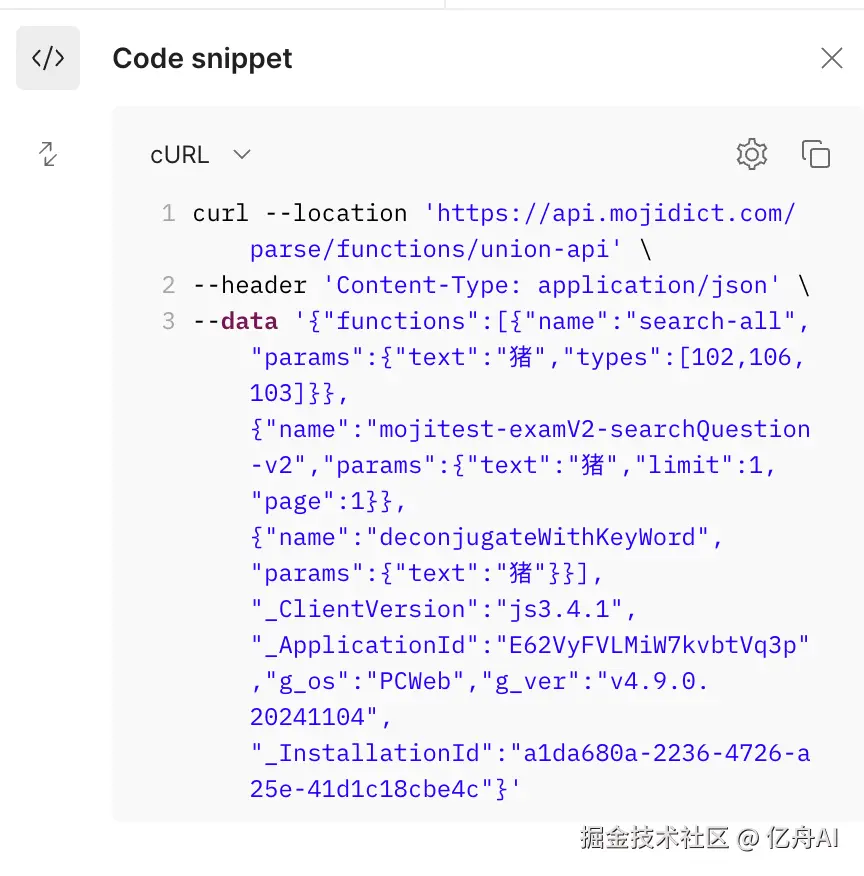Viewport: 864px width, 876px height.
Task: Click the deconjugateWithKeyWord function name
Action: point(538,537)
